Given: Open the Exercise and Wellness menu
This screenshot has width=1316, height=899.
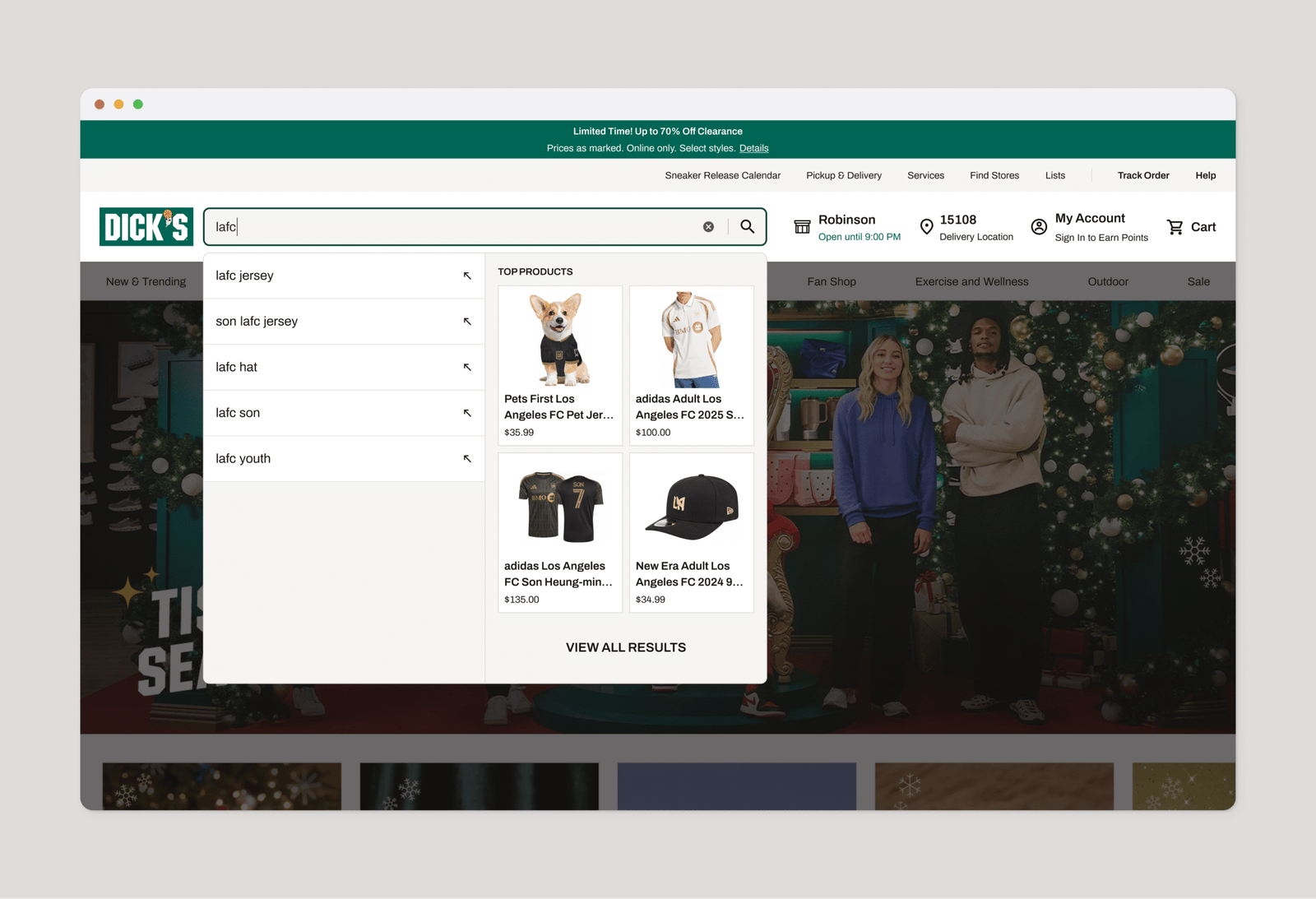Looking at the screenshot, I should 971,281.
